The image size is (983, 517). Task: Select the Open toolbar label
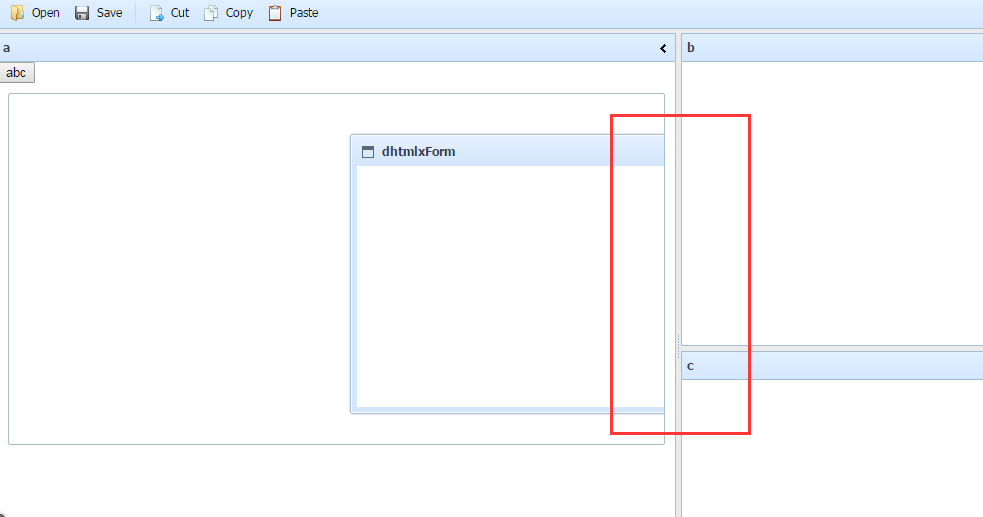[46, 13]
